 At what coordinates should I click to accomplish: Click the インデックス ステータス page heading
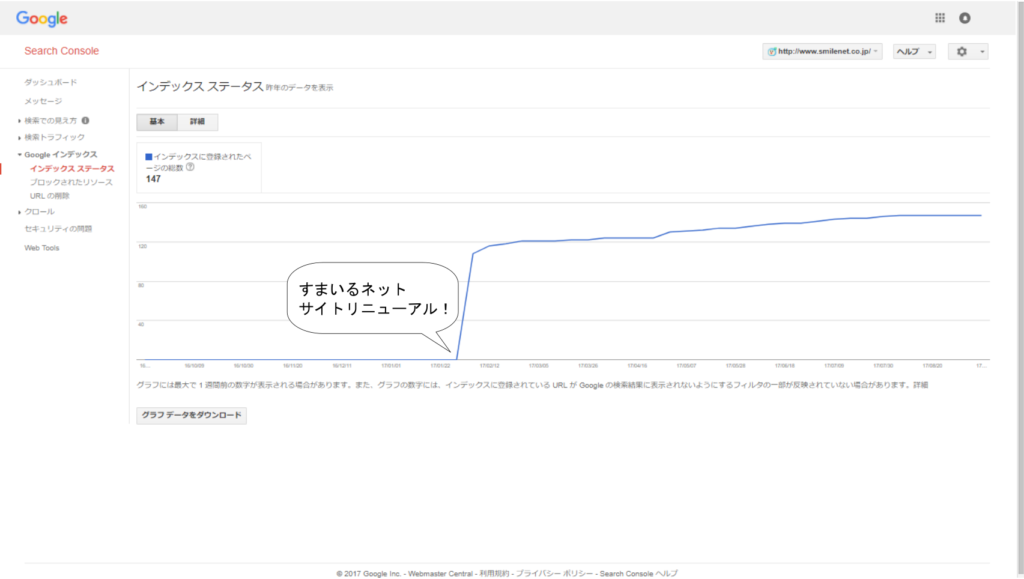point(200,86)
